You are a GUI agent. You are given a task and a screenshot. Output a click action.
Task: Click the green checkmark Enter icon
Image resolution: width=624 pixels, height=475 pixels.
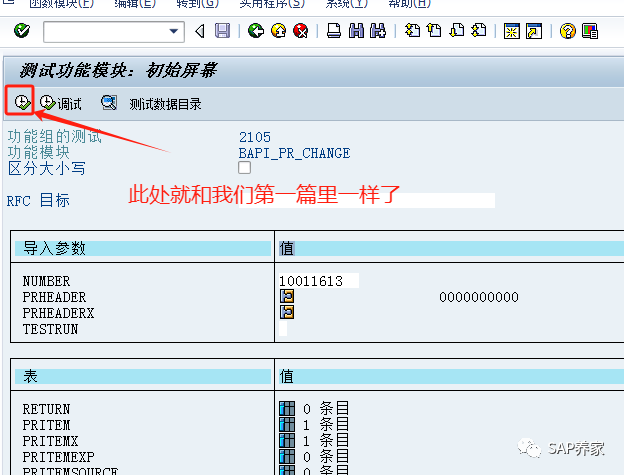click(21, 31)
